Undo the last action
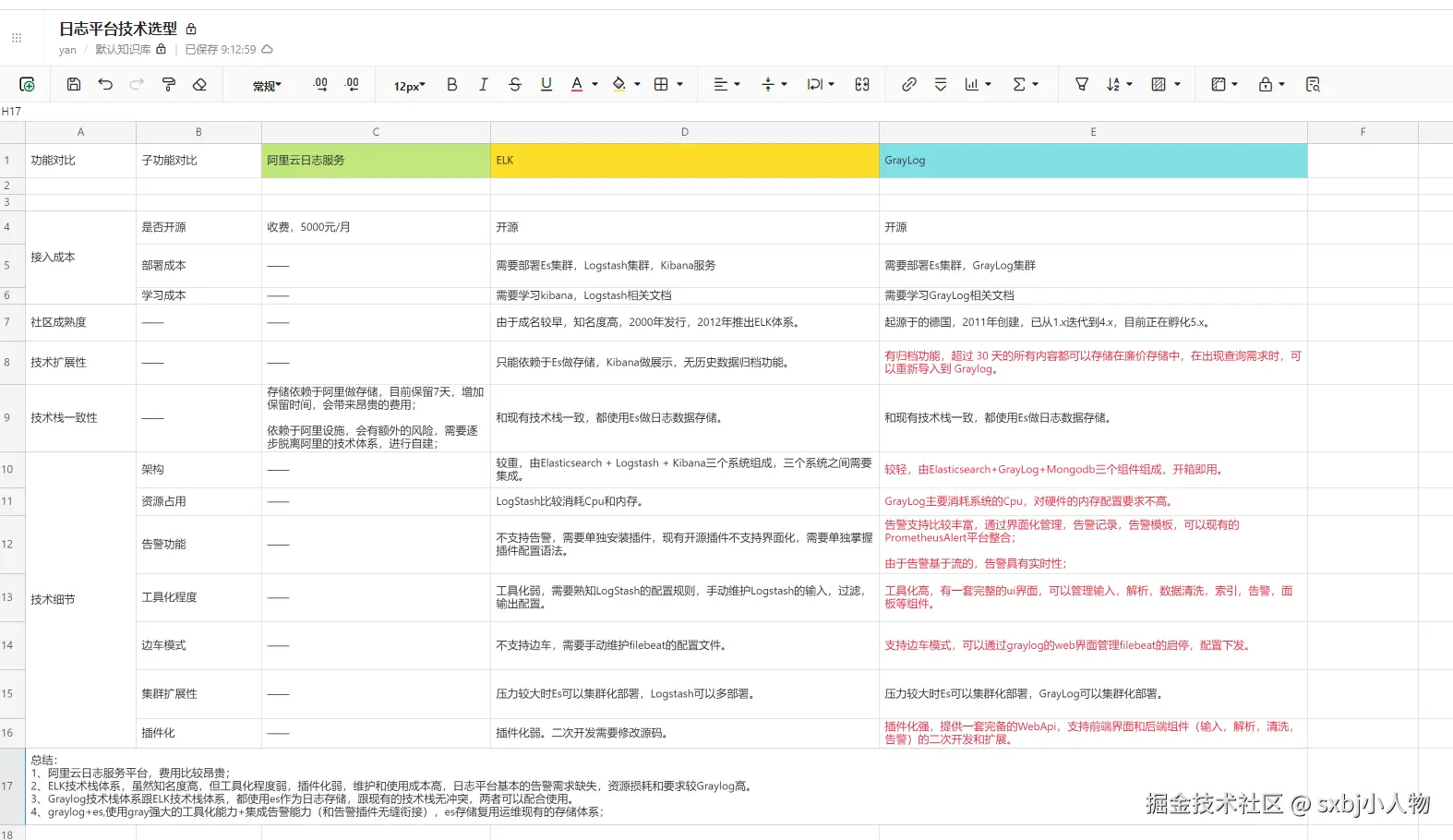 (x=105, y=85)
